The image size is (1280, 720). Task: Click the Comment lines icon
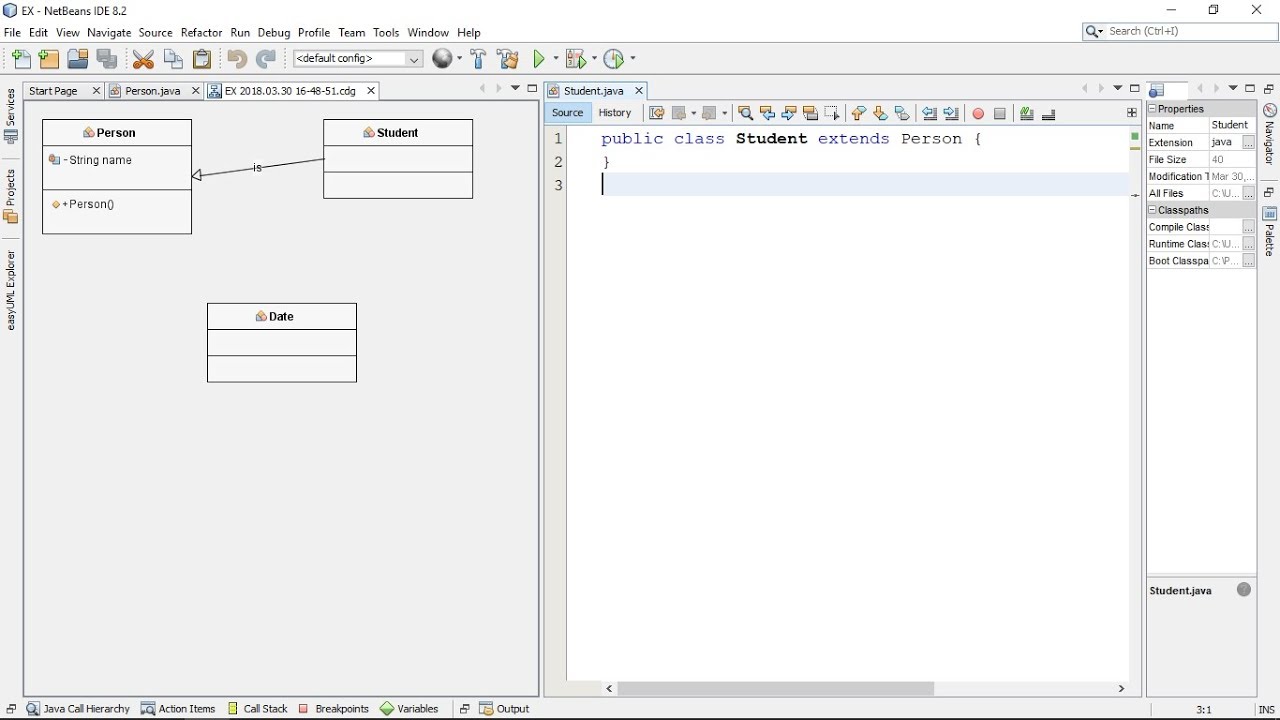click(x=1027, y=114)
